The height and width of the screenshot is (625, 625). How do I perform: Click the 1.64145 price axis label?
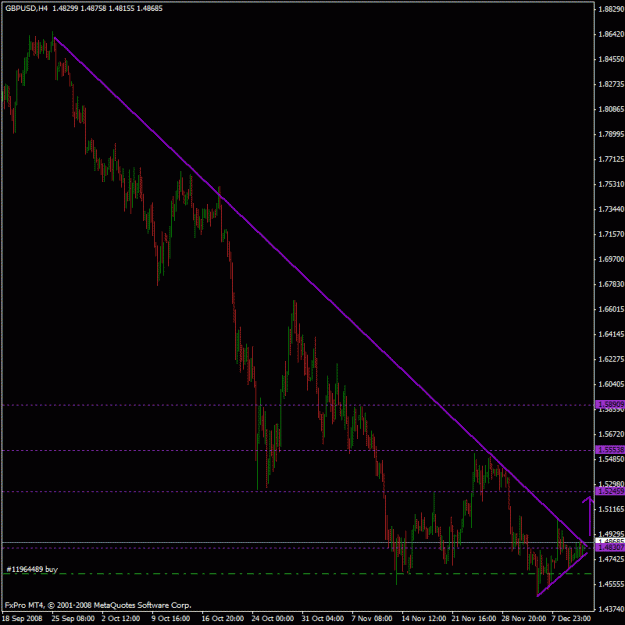pos(611,334)
